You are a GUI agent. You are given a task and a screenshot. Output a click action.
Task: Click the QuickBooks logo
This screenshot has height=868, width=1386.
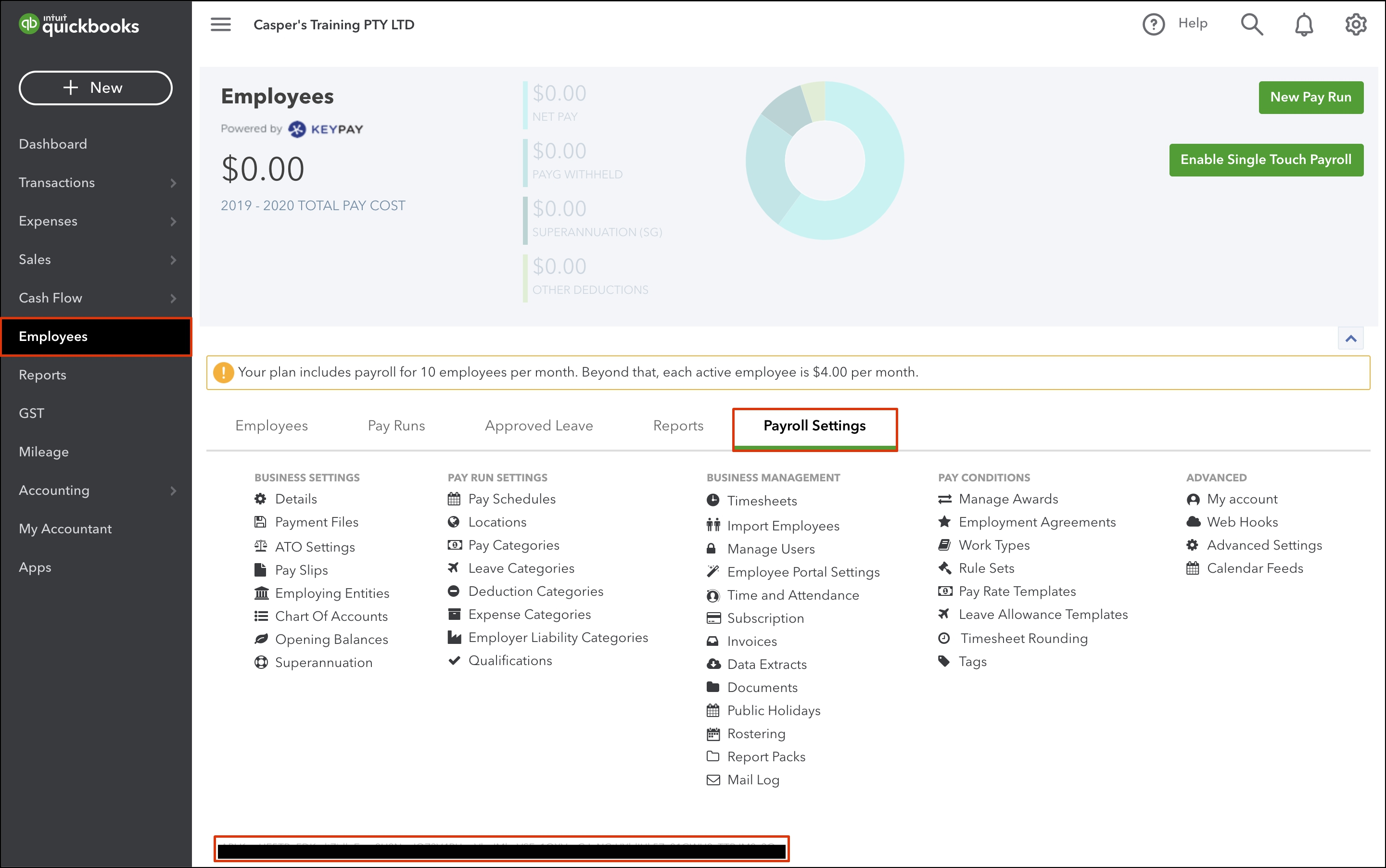pos(79,25)
